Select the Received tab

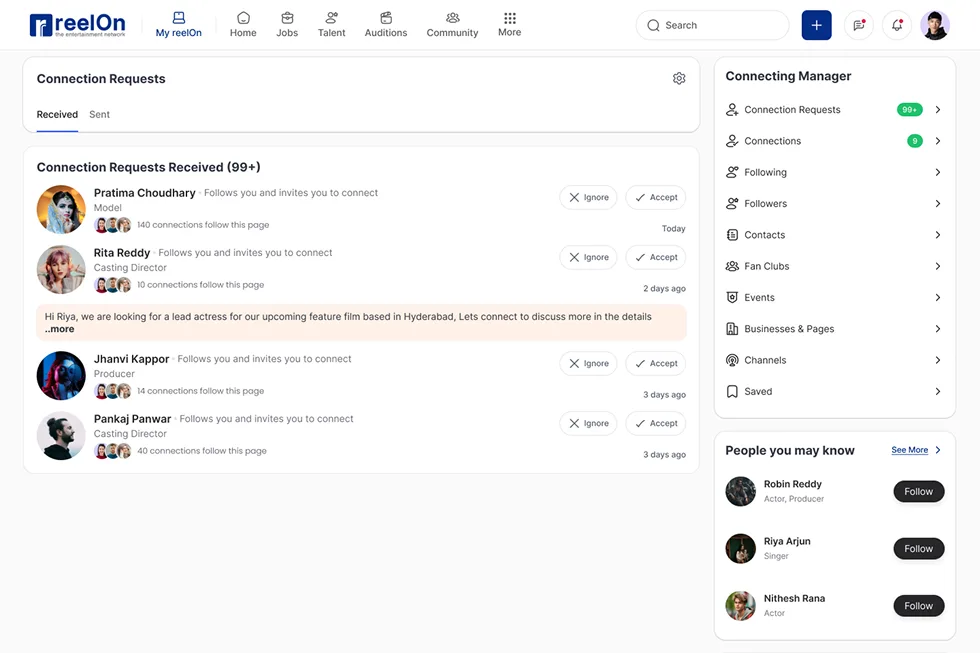pos(57,114)
